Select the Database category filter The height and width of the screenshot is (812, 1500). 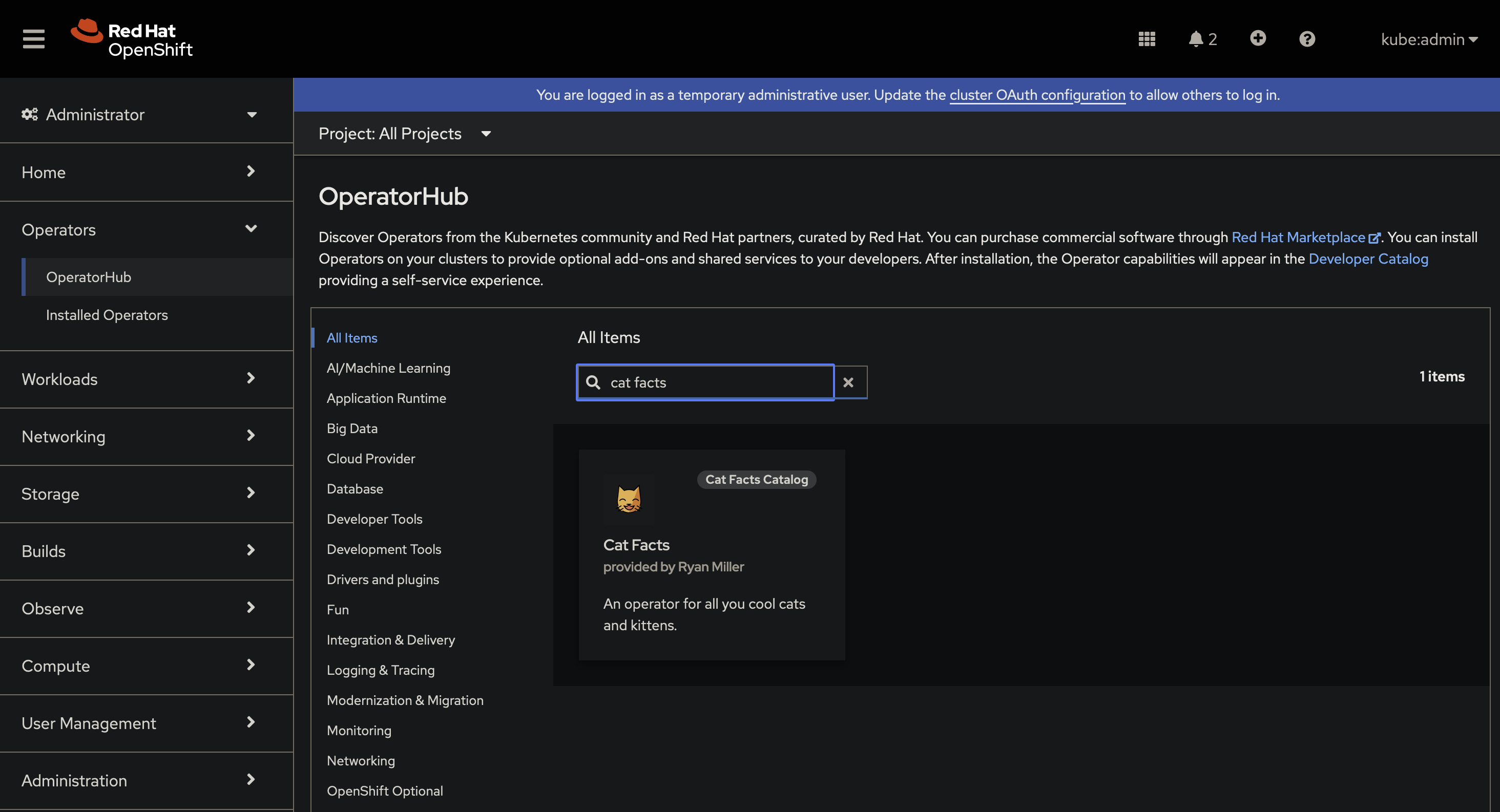(355, 489)
